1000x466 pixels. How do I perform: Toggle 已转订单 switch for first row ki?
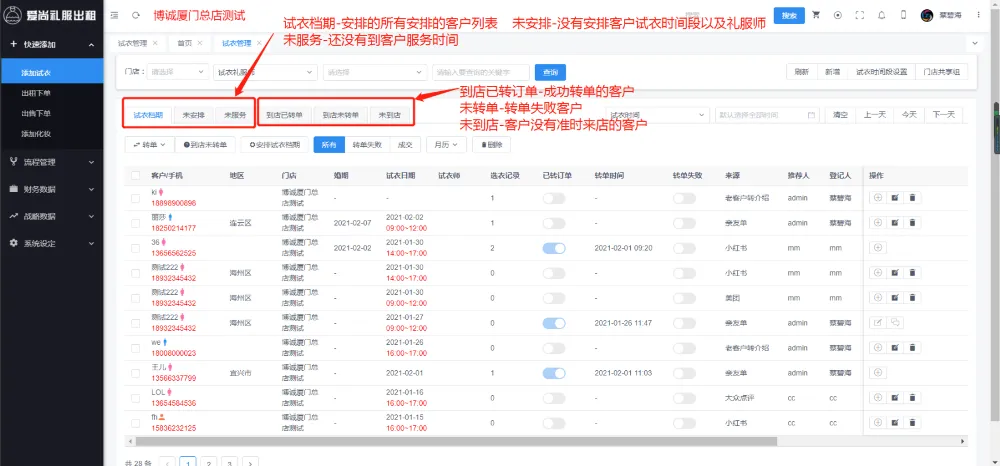click(554, 198)
